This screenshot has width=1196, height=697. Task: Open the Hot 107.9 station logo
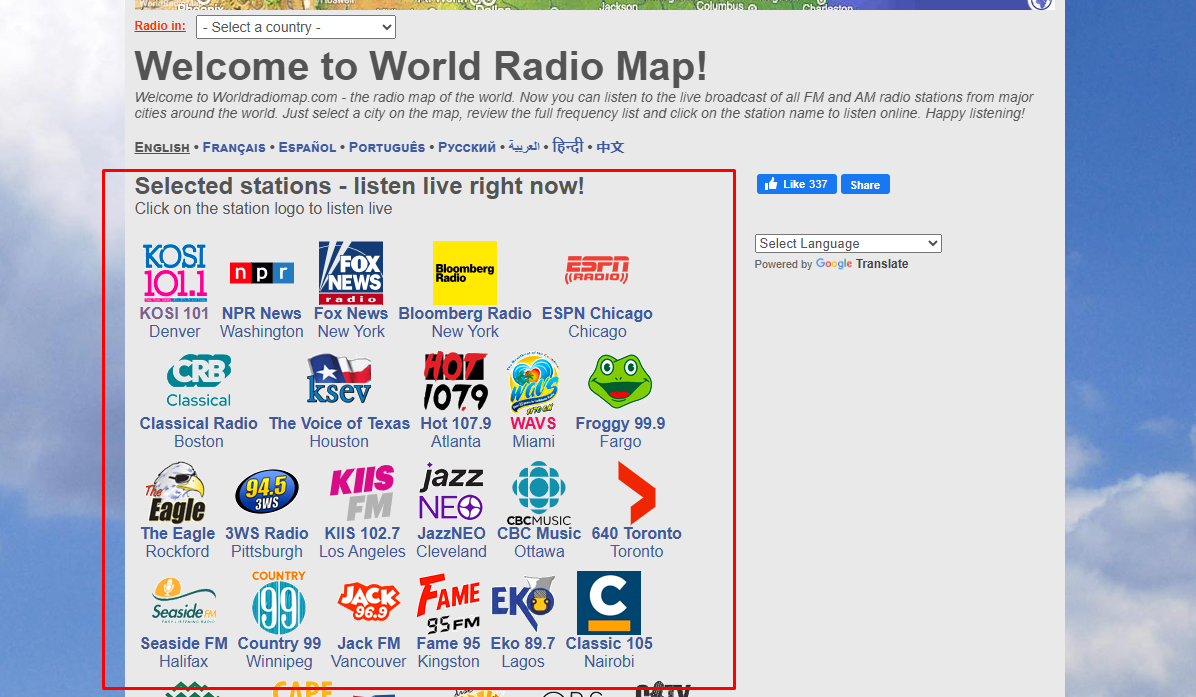(x=455, y=382)
